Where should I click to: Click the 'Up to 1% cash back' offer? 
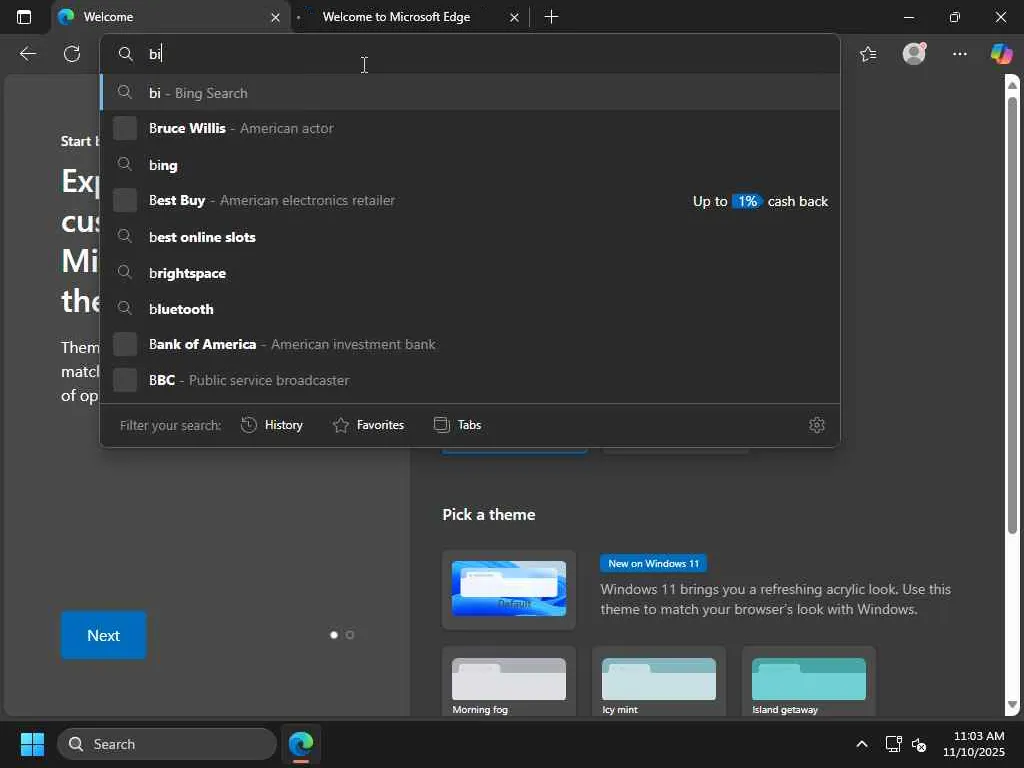(760, 201)
